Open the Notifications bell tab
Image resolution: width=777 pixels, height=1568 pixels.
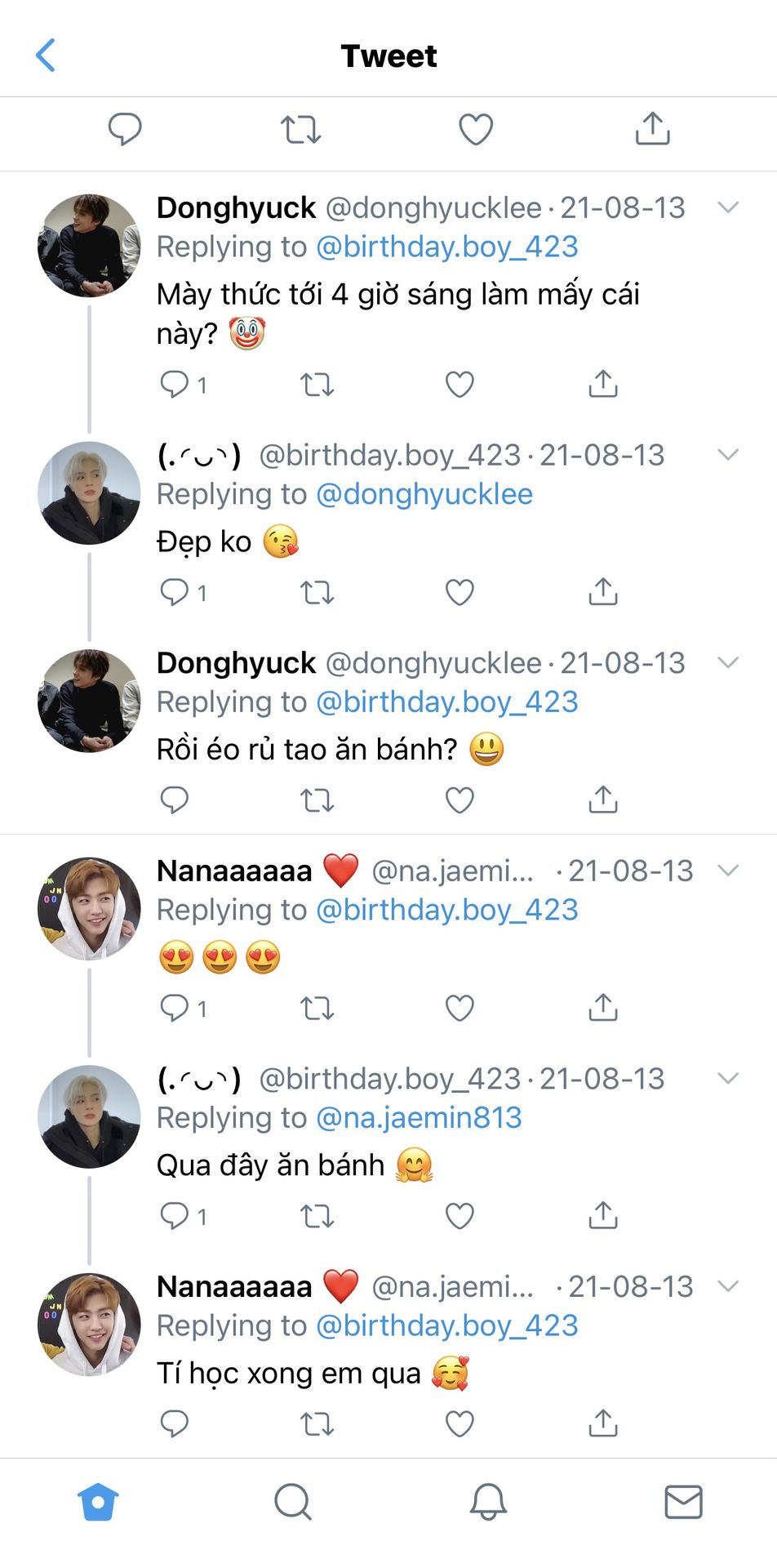coord(488,1501)
